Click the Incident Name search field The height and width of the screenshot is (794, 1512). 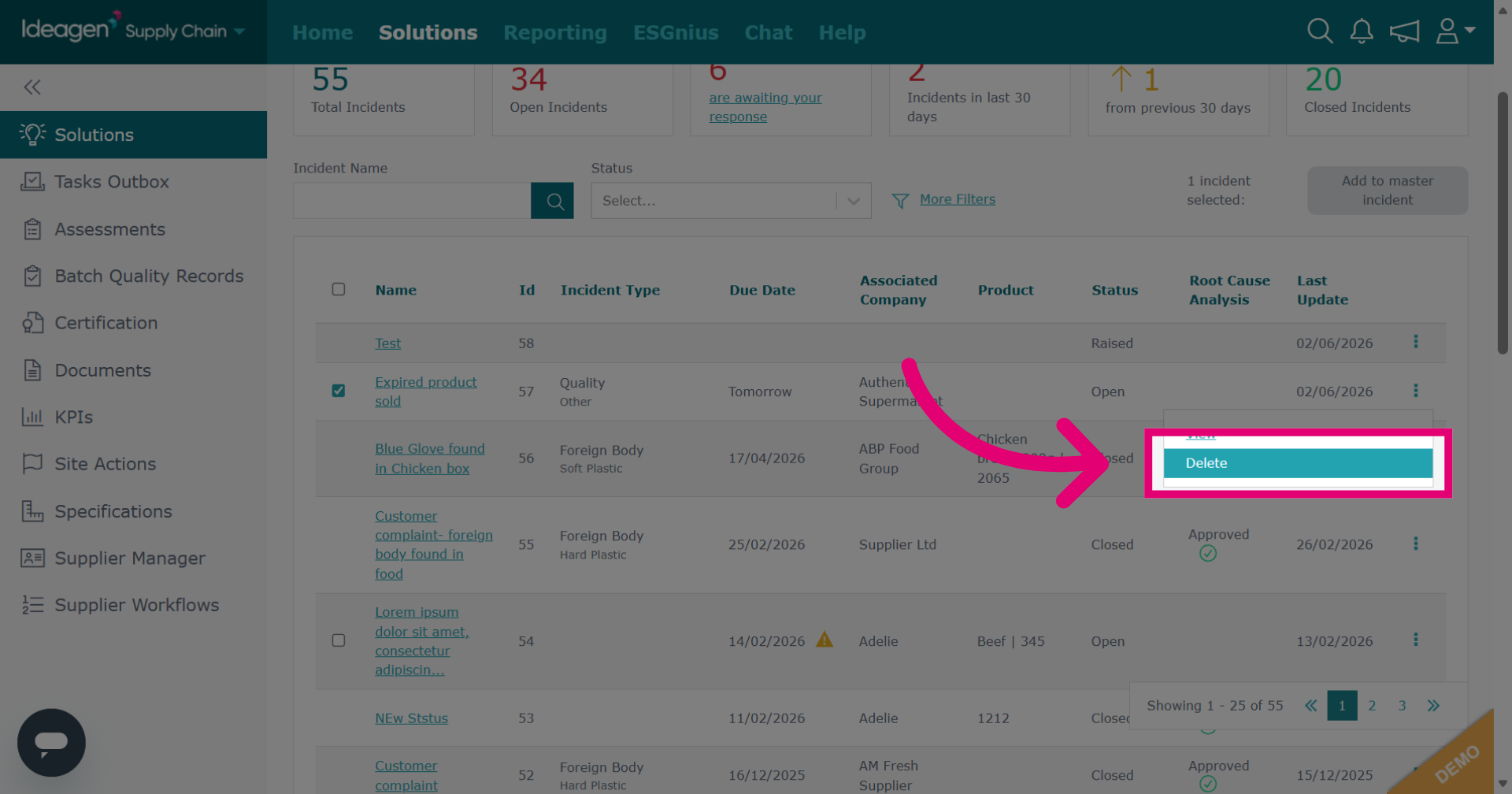(412, 201)
